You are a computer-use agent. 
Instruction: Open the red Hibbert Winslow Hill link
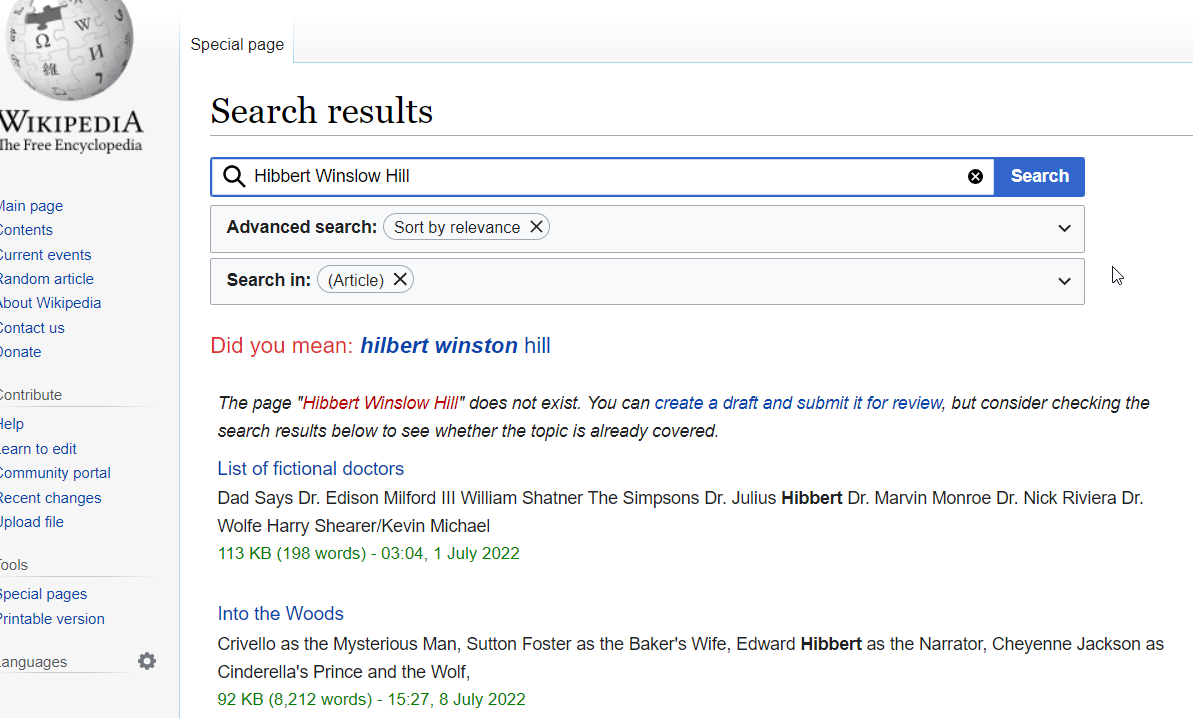point(380,403)
